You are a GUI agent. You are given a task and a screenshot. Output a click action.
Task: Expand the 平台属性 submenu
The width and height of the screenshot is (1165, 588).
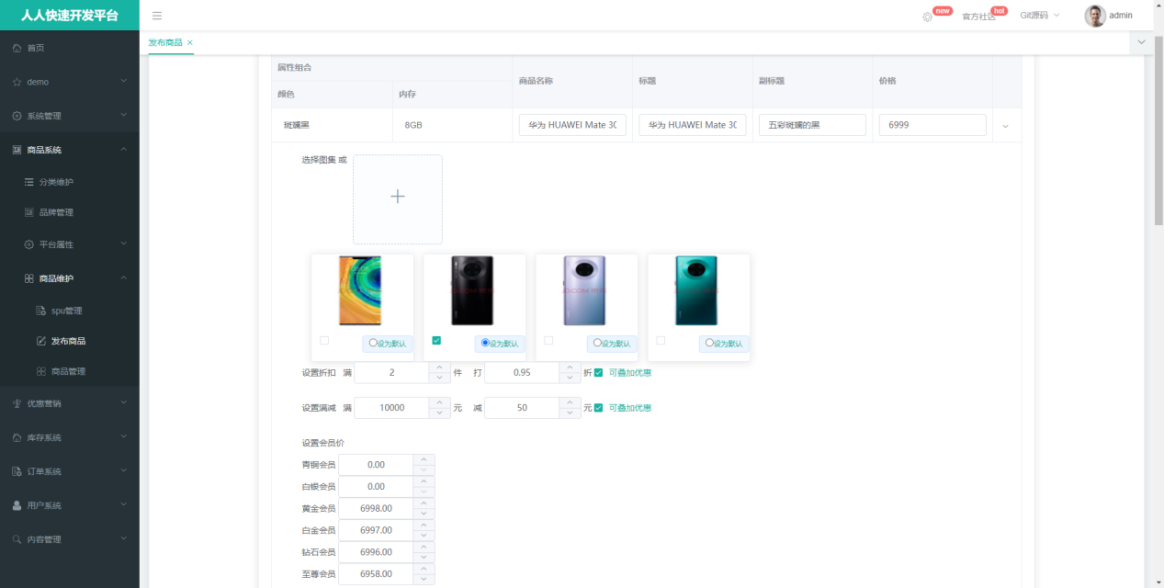pos(123,244)
